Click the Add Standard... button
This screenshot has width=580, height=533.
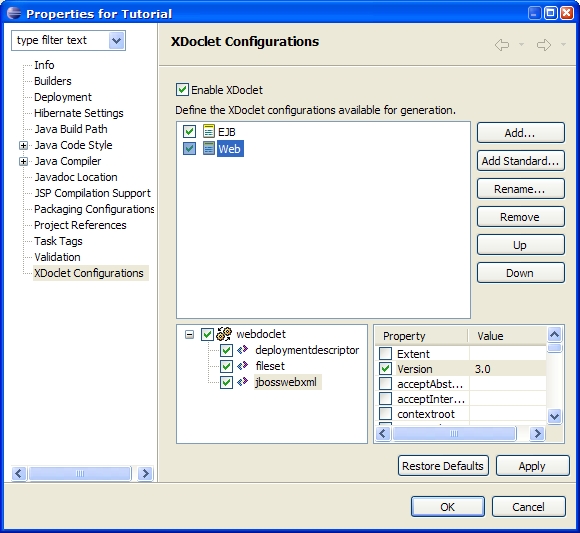pyautogui.click(x=520, y=161)
